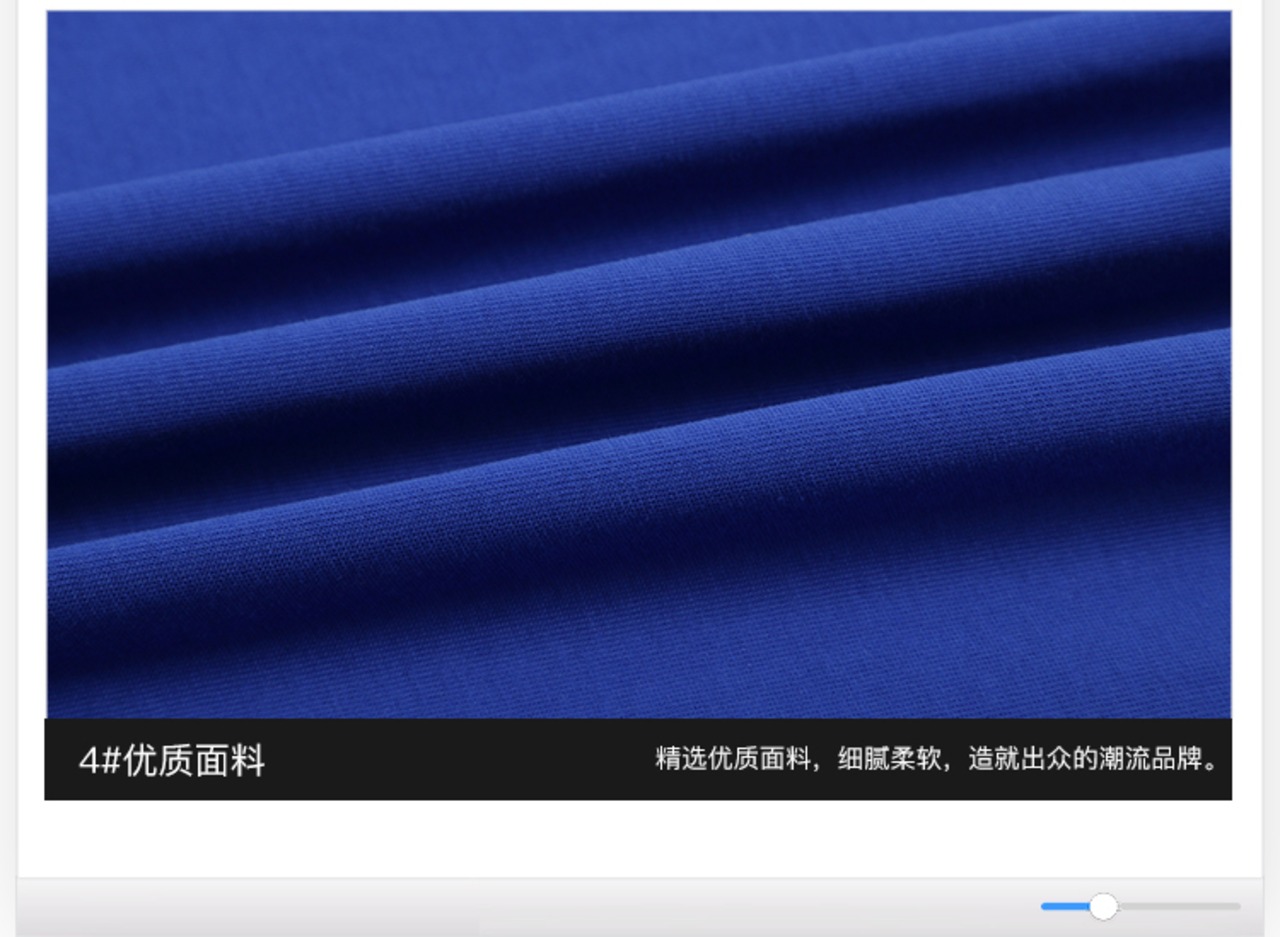Click the zoom slider handle
This screenshot has height=937, width=1280.
(1103, 906)
